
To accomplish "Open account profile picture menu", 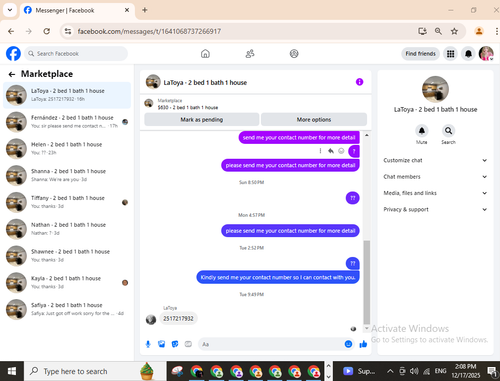I will (486, 54).
